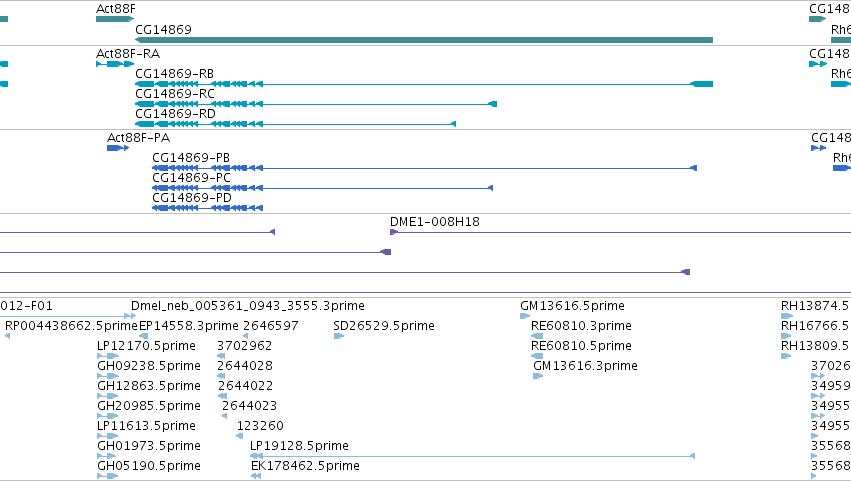Select the GH09238.5prime EST glyph
Viewport: 851px width, 481px height.
pos(107,376)
